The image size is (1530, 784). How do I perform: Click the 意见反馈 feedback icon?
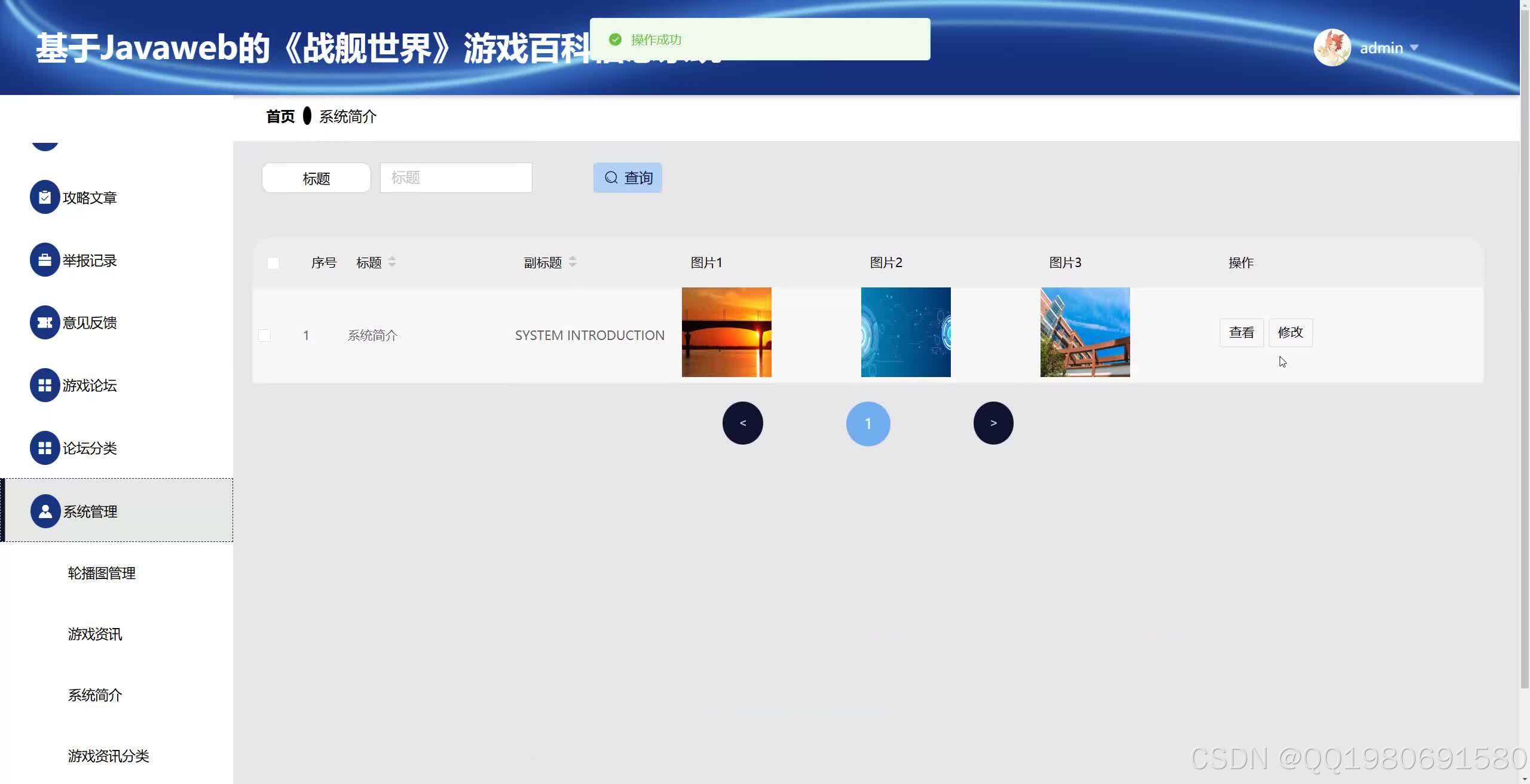point(44,323)
